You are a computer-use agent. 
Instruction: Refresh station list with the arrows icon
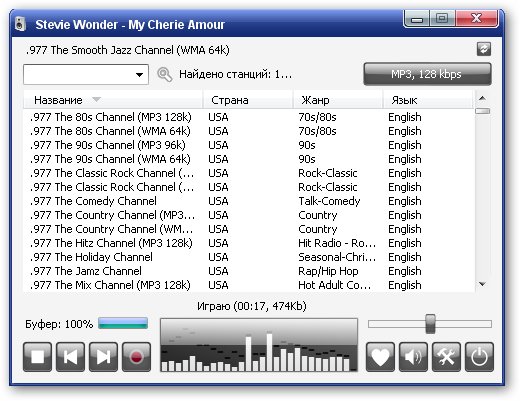click(x=484, y=49)
